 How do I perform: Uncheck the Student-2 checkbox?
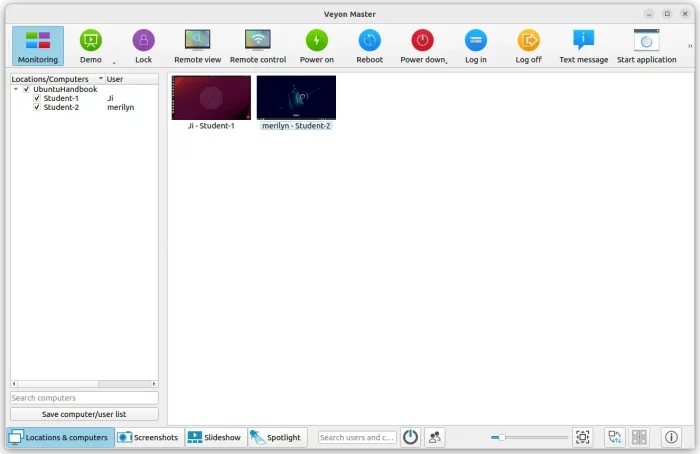point(37,107)
